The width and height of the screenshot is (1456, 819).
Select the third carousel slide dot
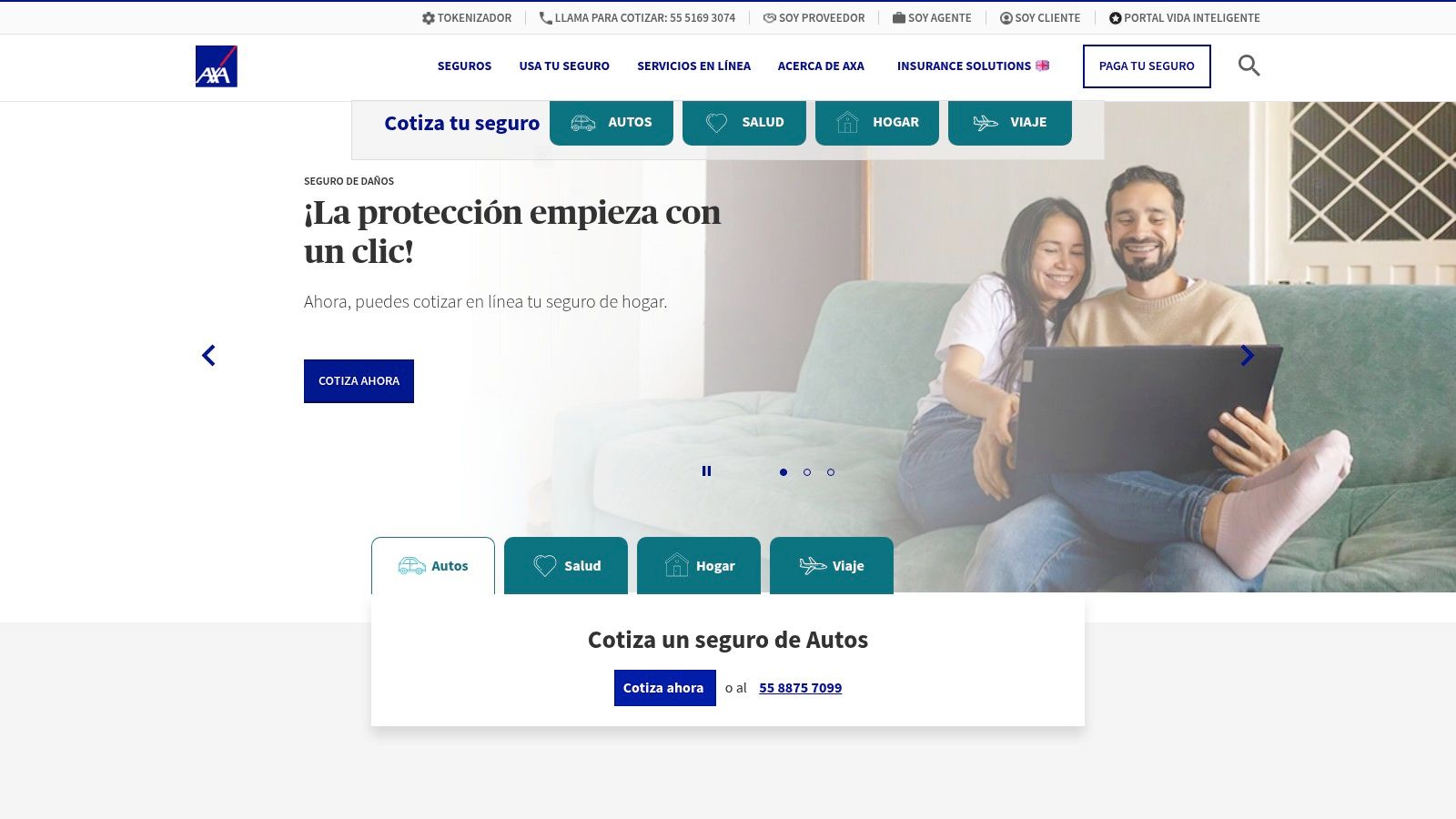tap(831, 472)
